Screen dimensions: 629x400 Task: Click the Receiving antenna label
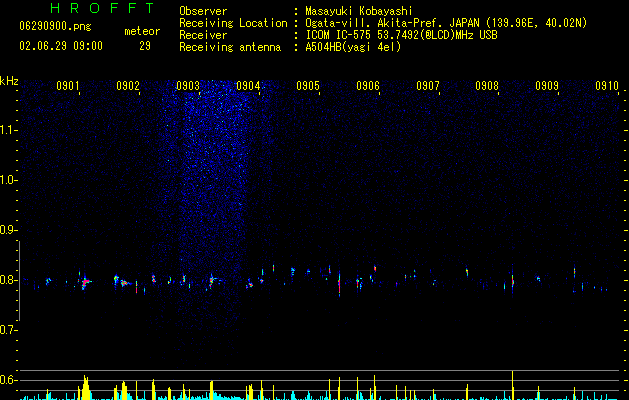pos(230,47)
